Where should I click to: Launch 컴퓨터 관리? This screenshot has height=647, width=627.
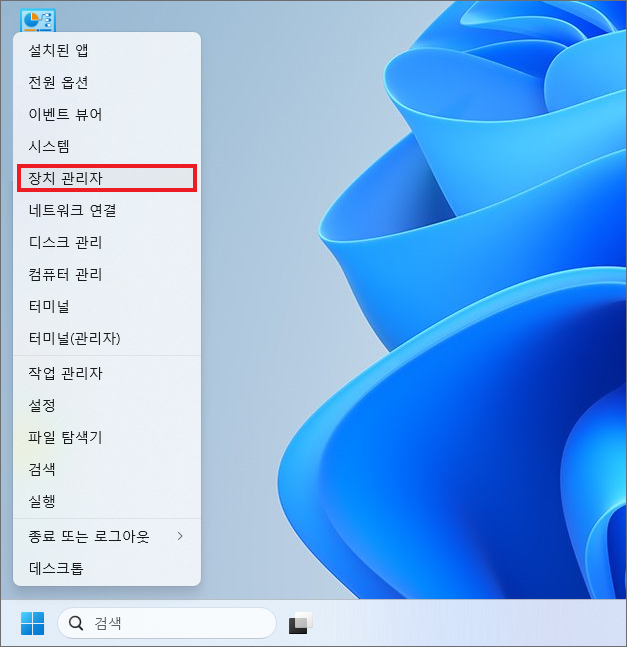coord(107,274)
